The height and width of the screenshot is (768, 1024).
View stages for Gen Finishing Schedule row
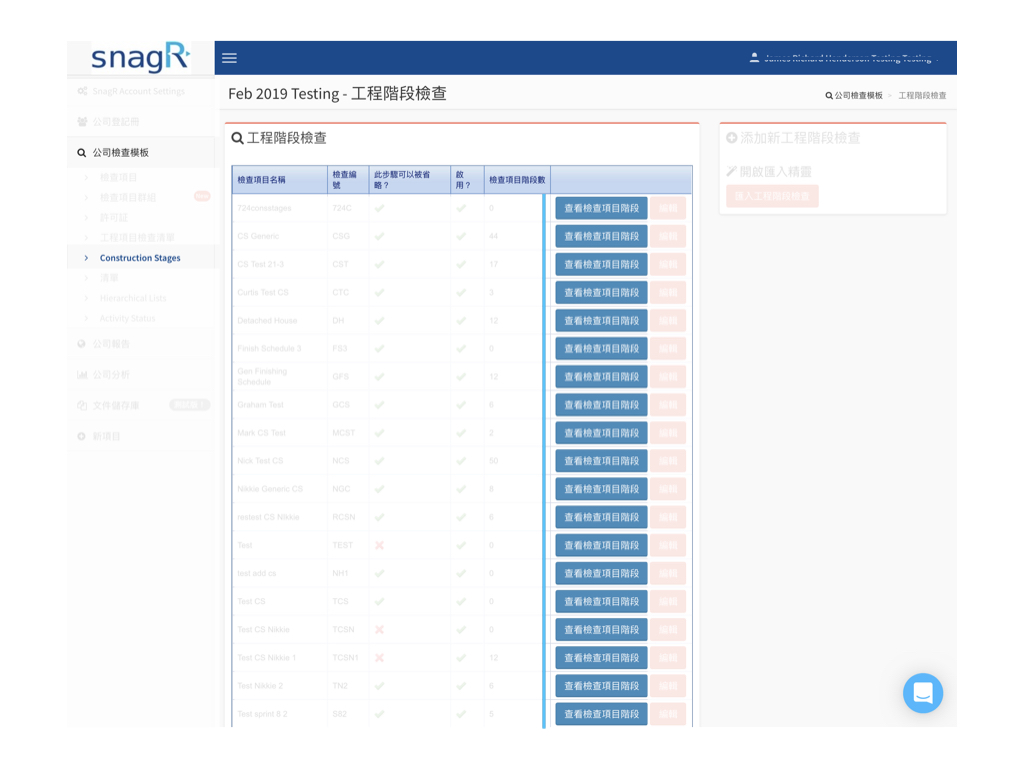(x=601, y=377)
